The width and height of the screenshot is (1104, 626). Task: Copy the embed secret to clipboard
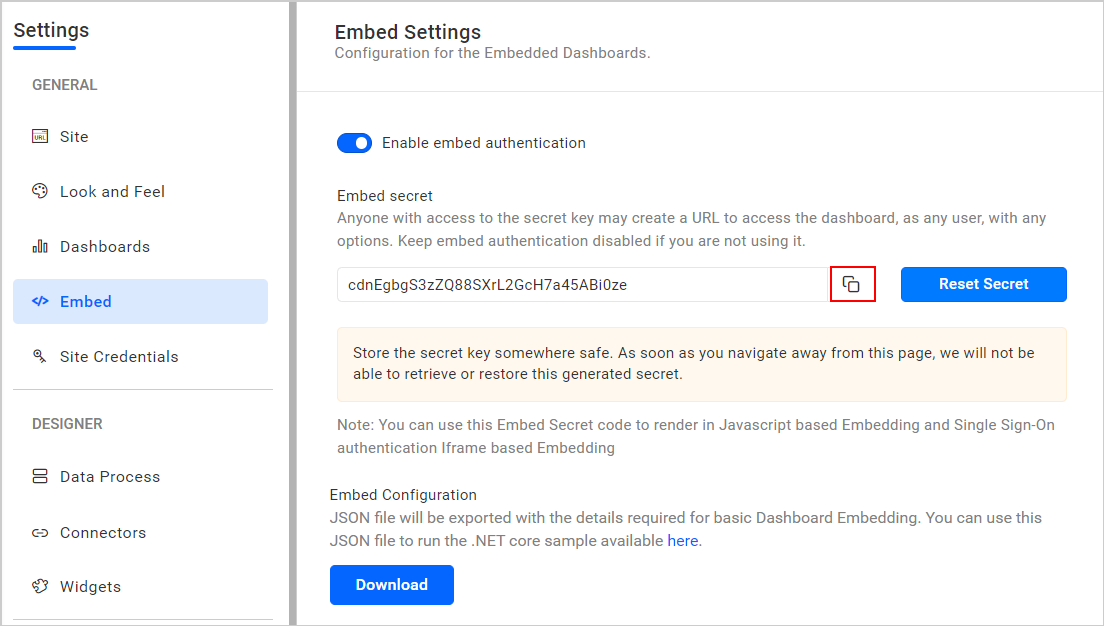[x=851, y=284]
